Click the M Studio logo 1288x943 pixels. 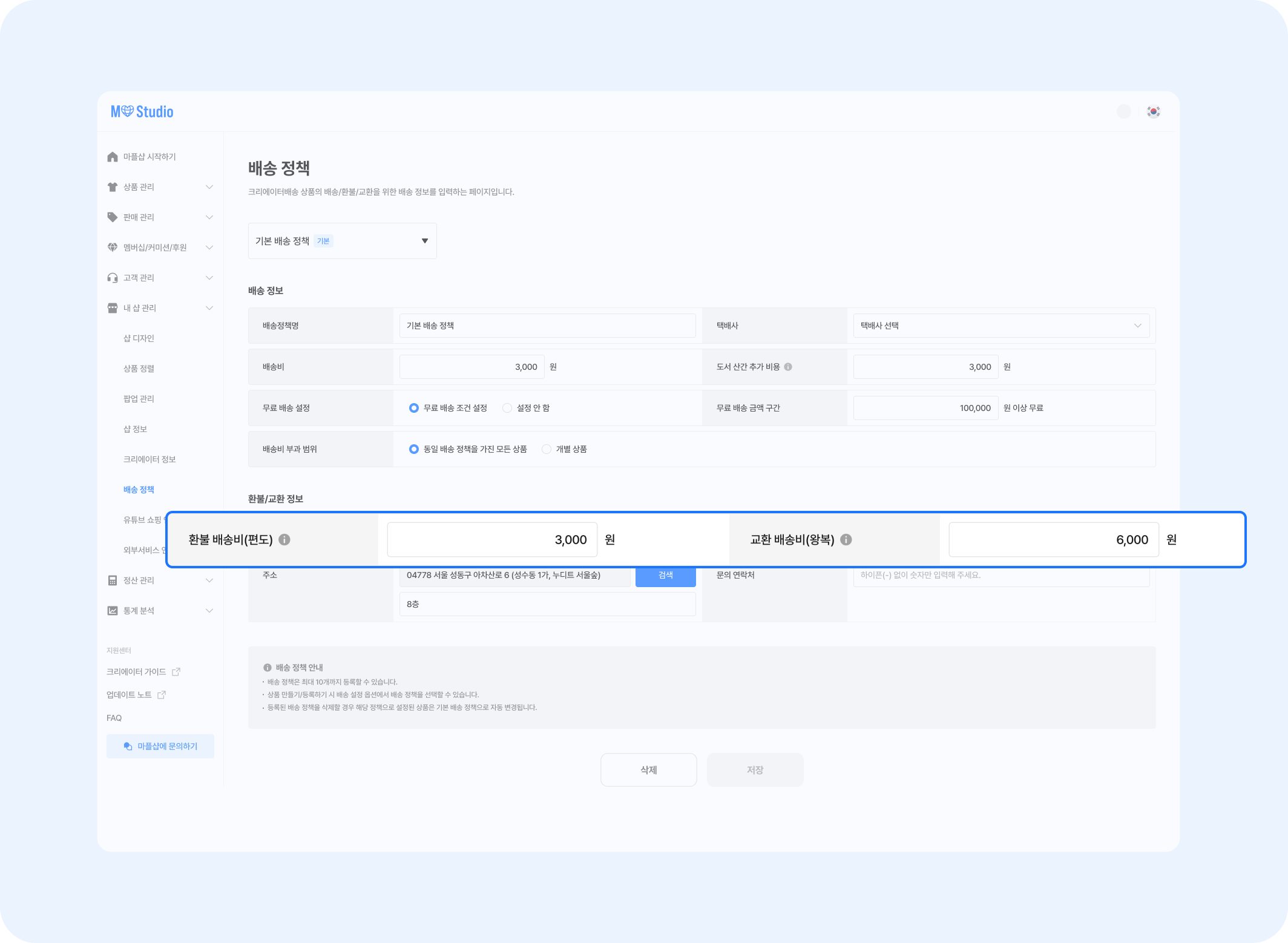tap(142, 111)
